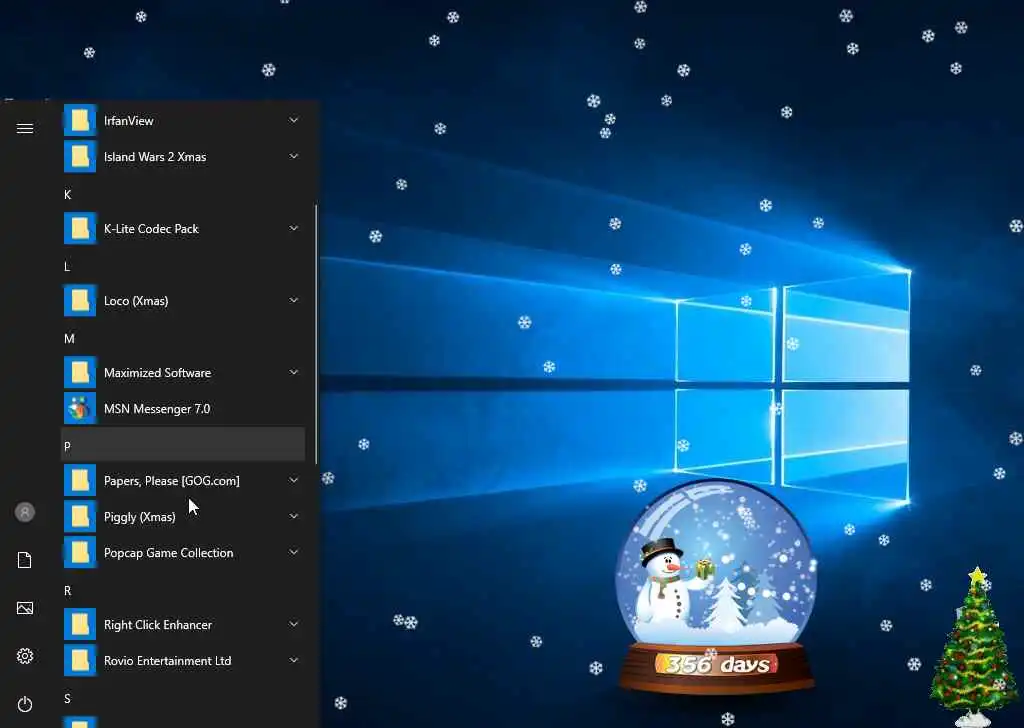Image resolution: width=1024 pixels, height=728 pixels.
Task: Select the Rovio Entertainment Ltd label
Action: click(167, 661)
